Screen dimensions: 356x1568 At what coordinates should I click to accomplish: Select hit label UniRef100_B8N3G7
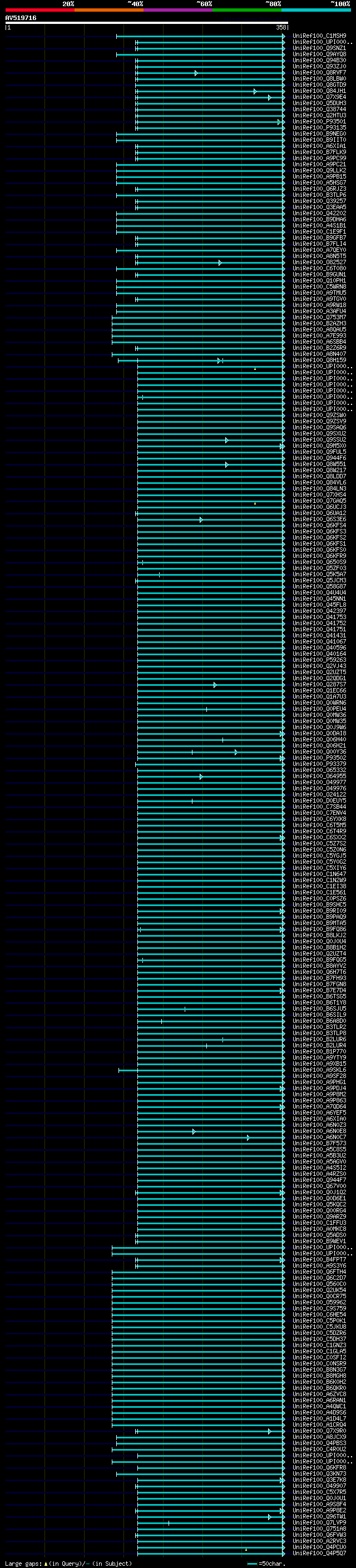click(x=319, y=1369)
